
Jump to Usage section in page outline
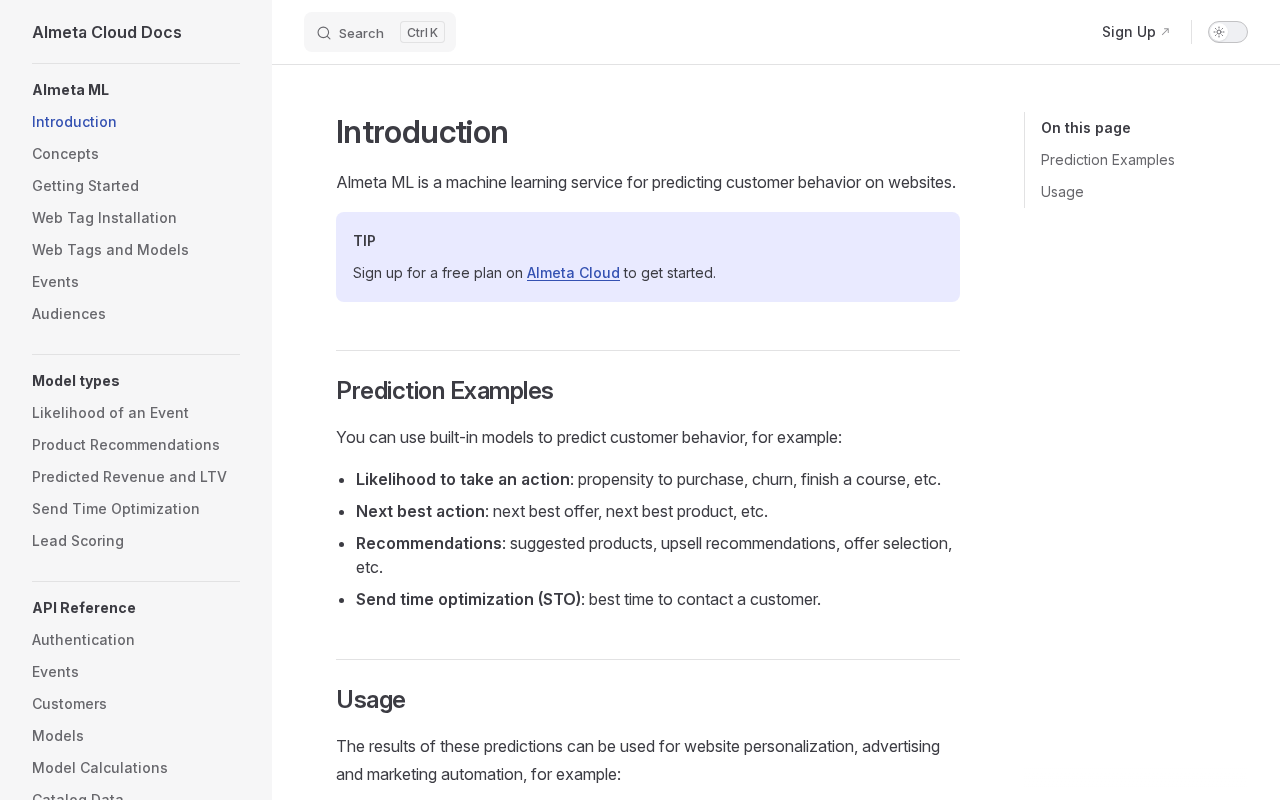click(1062, 192)
